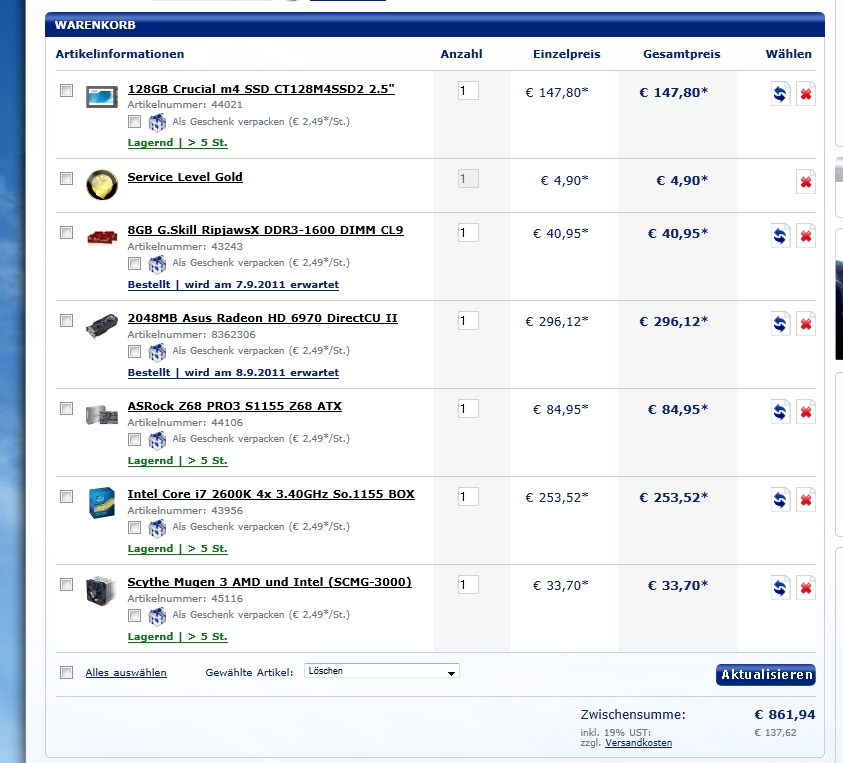843x763 pixels.
Task: Enable gift wrapping for Asus Radeon HD 6970
Action: click(134, 352)
